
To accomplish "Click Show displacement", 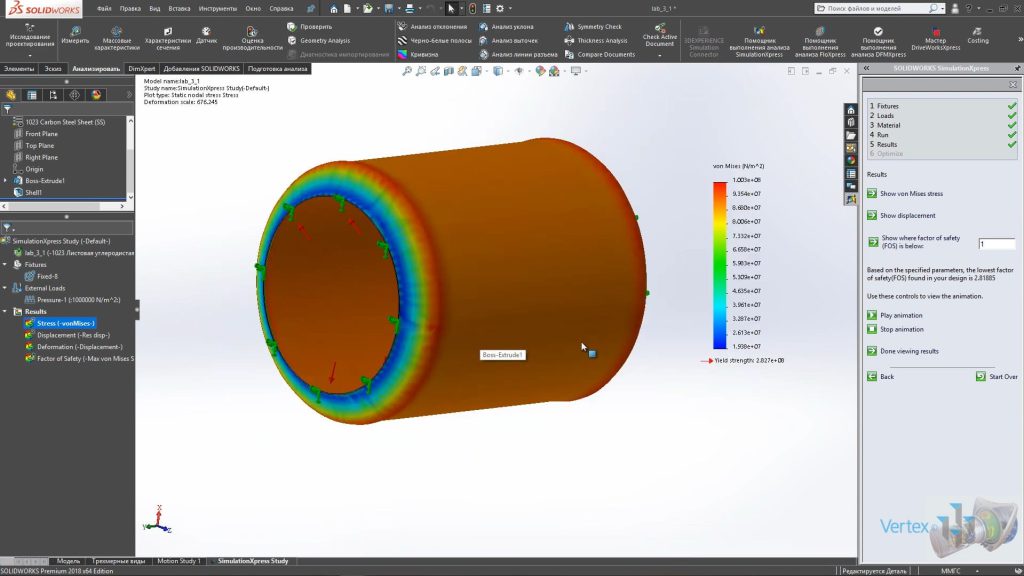I will pos(901,216).
